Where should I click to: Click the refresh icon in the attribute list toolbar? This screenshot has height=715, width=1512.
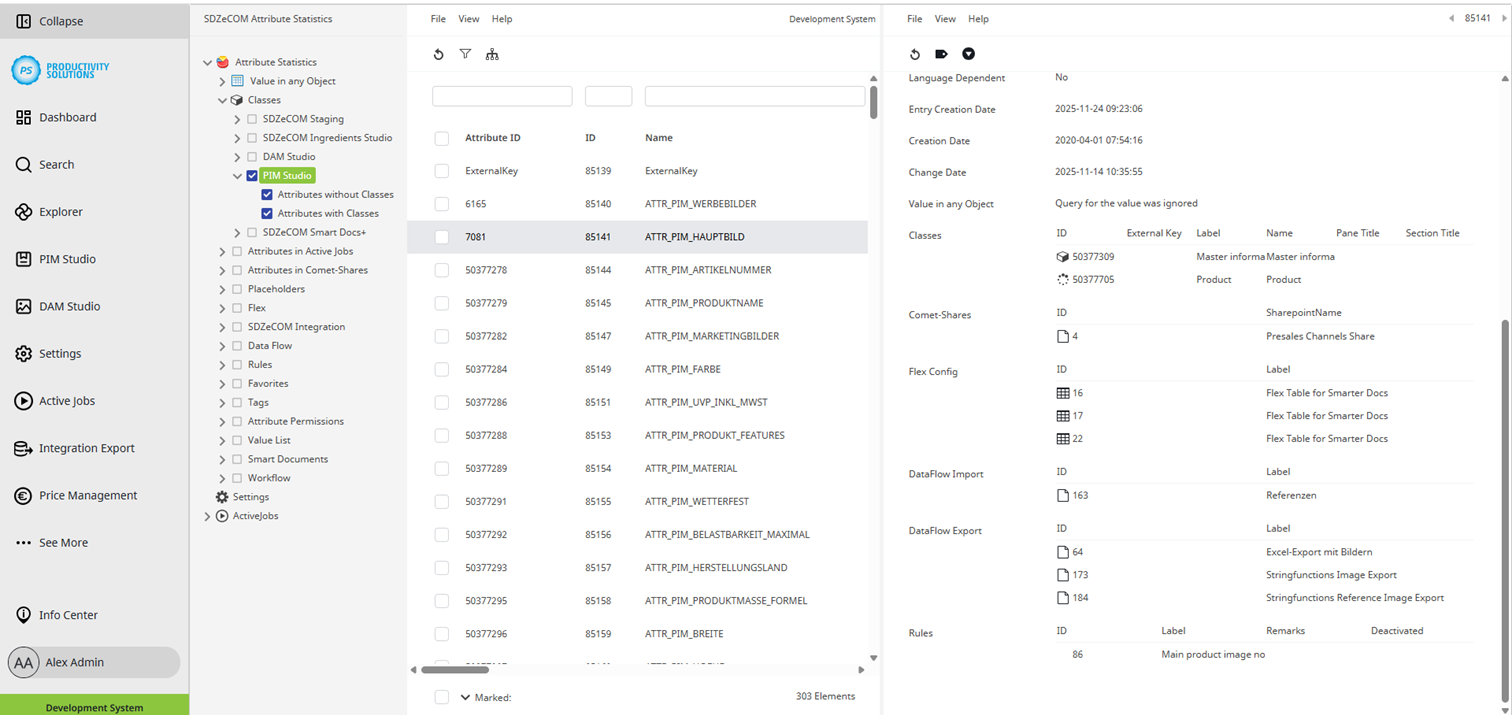[438, 54]
